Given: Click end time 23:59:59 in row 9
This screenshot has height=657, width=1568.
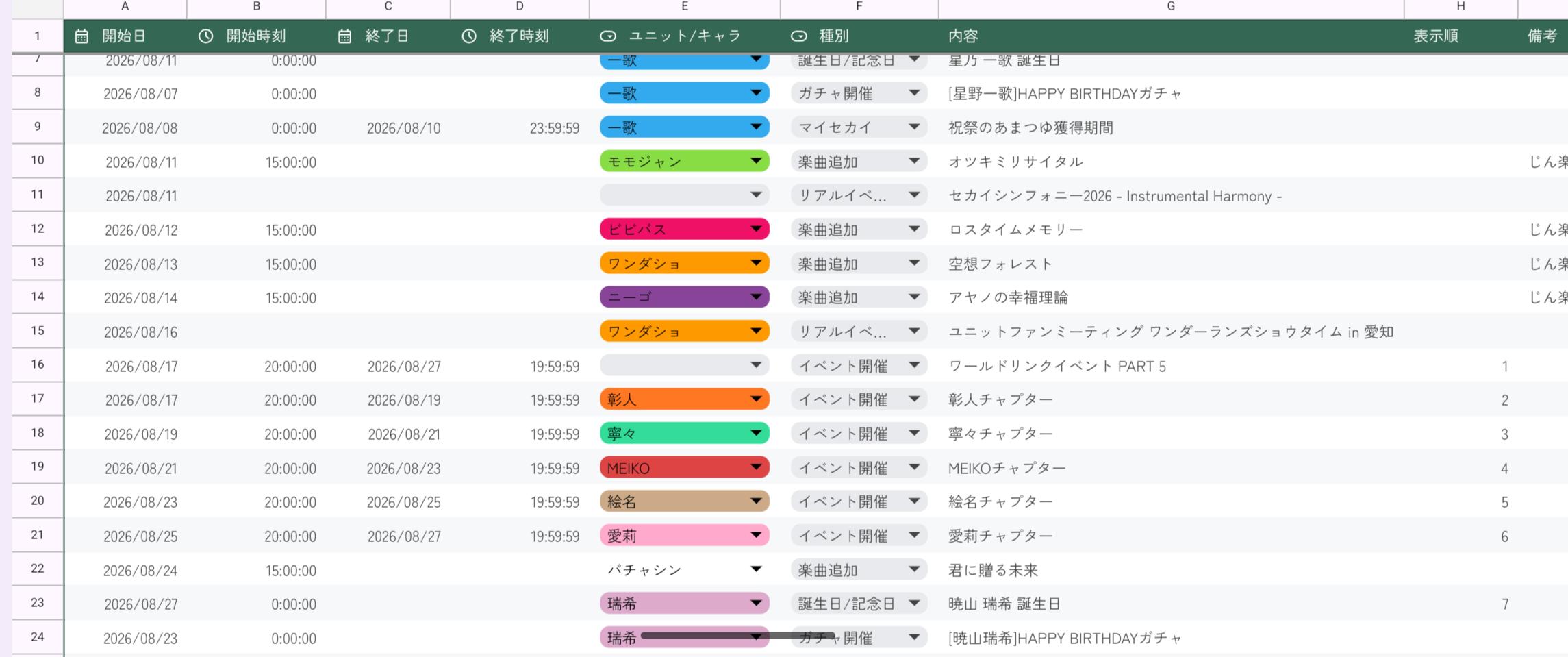Looking at the screenshot, I should tap(555, 128).
